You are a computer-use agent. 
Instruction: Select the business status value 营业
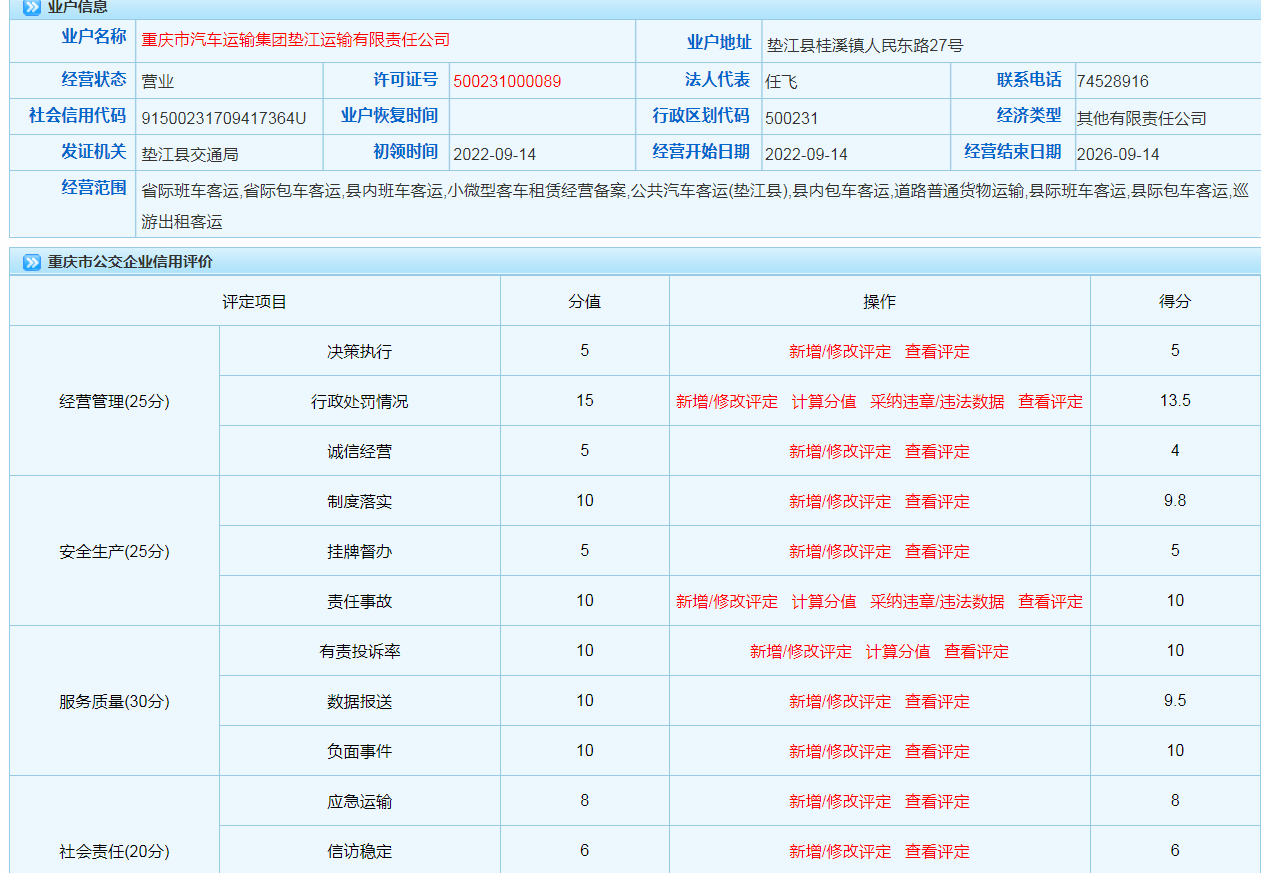(x=158, y=81)
